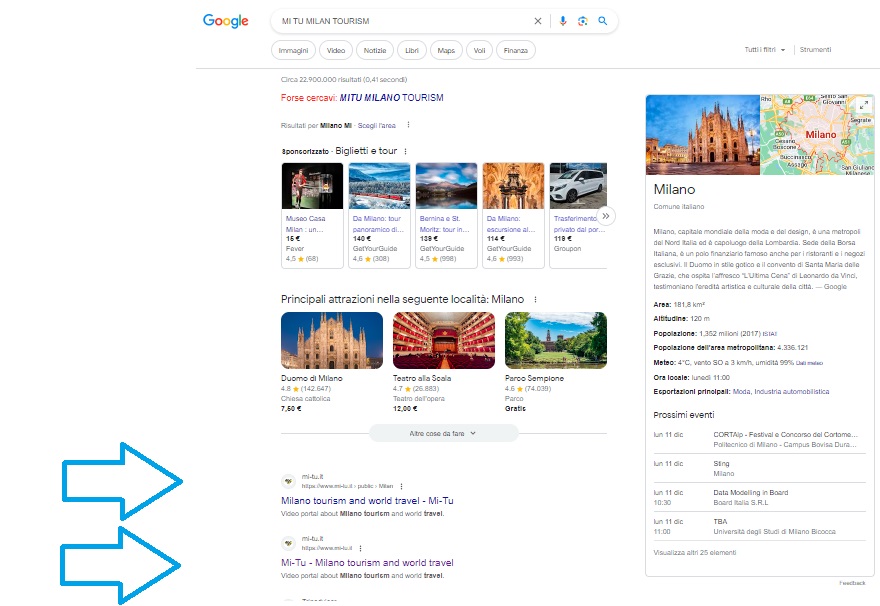Send feedback via the Feedback link
This screenshot has height=606, width=880.
[x=852, y=583]
